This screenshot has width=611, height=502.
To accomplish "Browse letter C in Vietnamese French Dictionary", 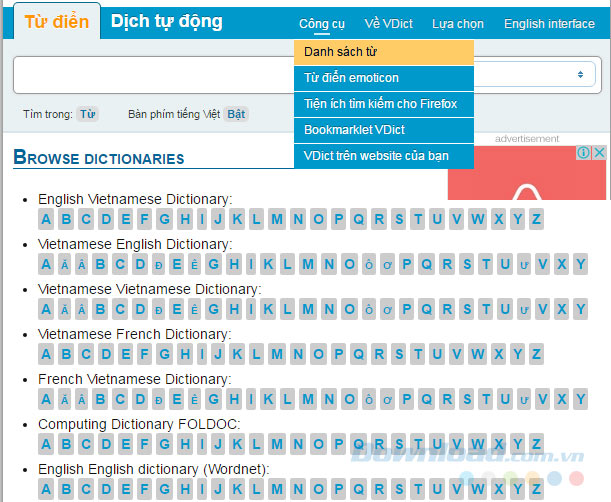I will pyautogui.click(x=86, y=354).
